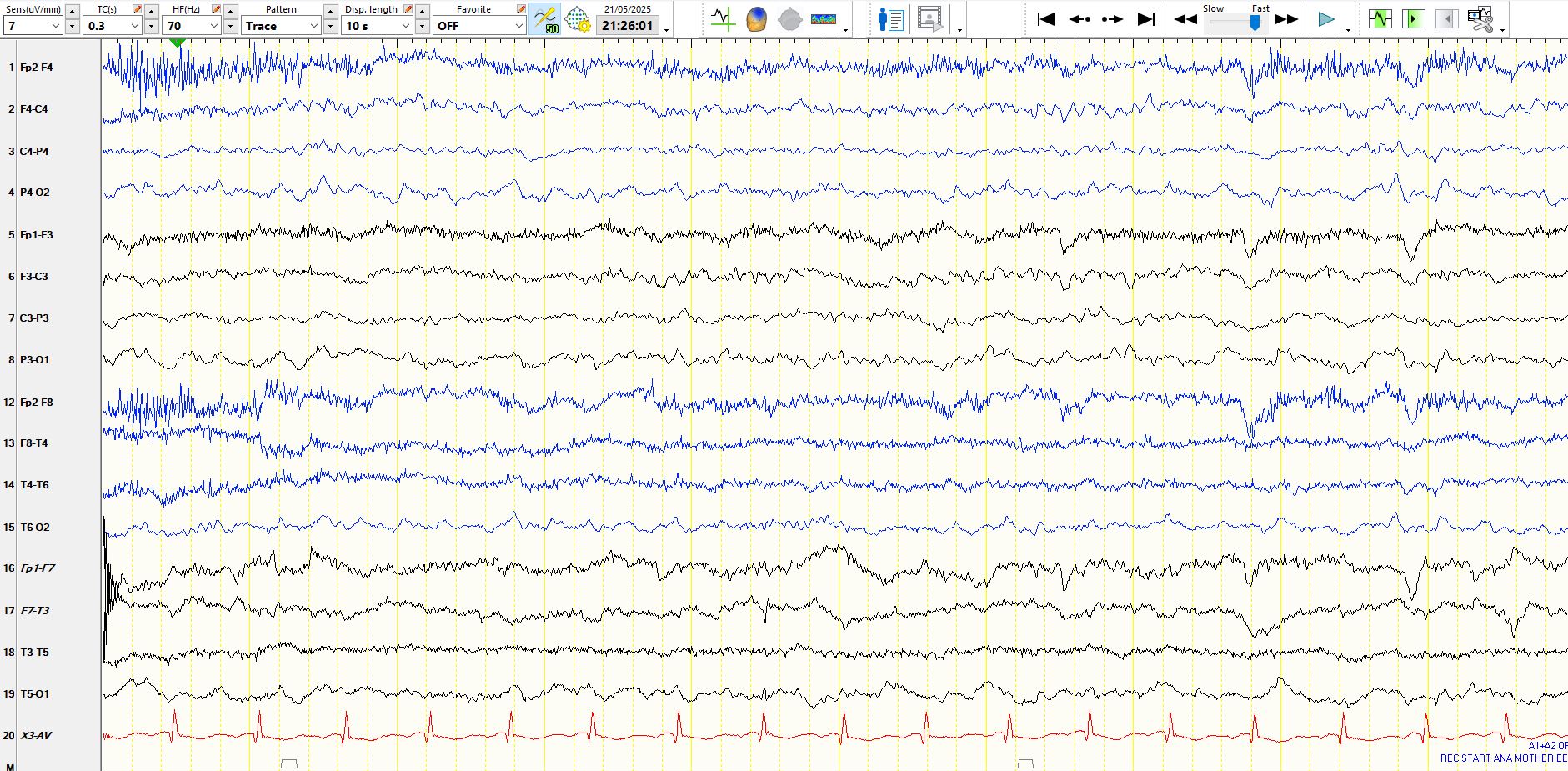Open the Sens(uV/mm) dropdown showing 7
This screenshot has height=771, width=1568.
point(33,26)
